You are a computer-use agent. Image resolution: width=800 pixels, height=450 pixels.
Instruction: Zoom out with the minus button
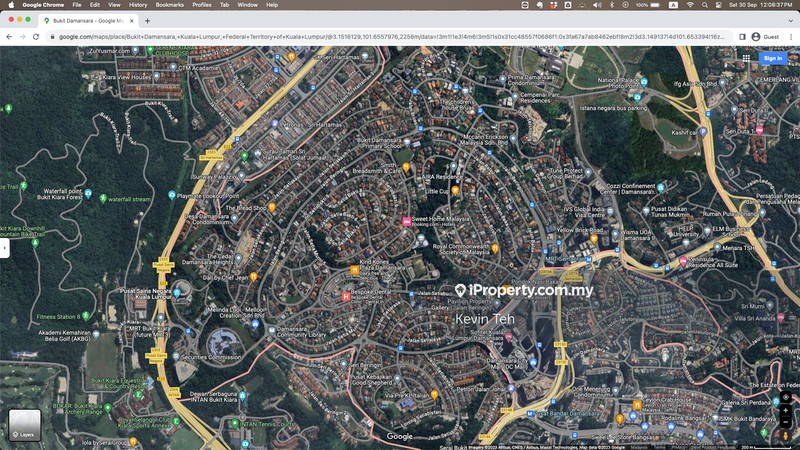786,422
